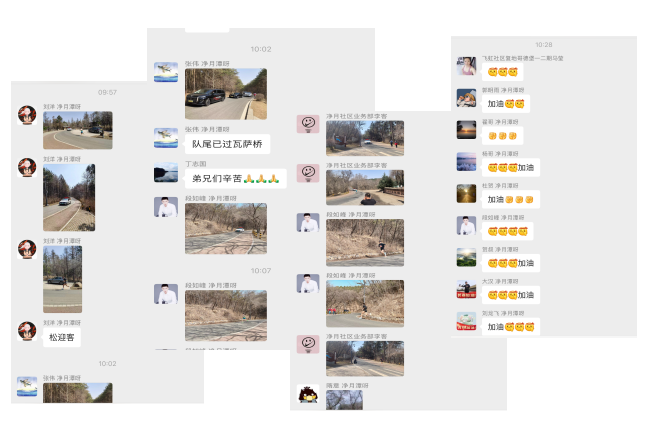Select the 加油 bubble with two emojis beside the cartoon girl avatar
Viewport: 649px width, 430px height.
point(506,104)
